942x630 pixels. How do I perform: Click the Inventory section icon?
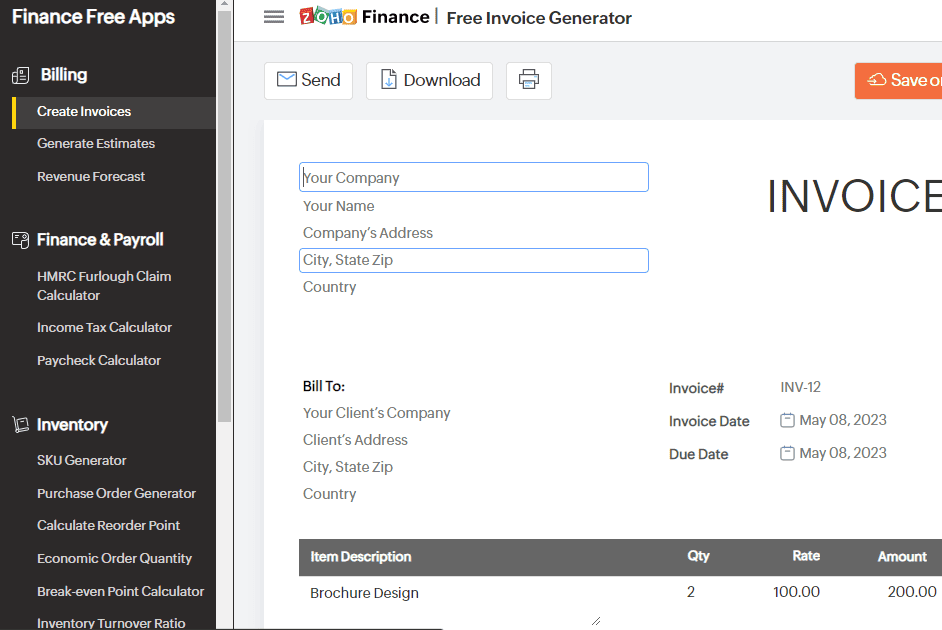point(20,425)
